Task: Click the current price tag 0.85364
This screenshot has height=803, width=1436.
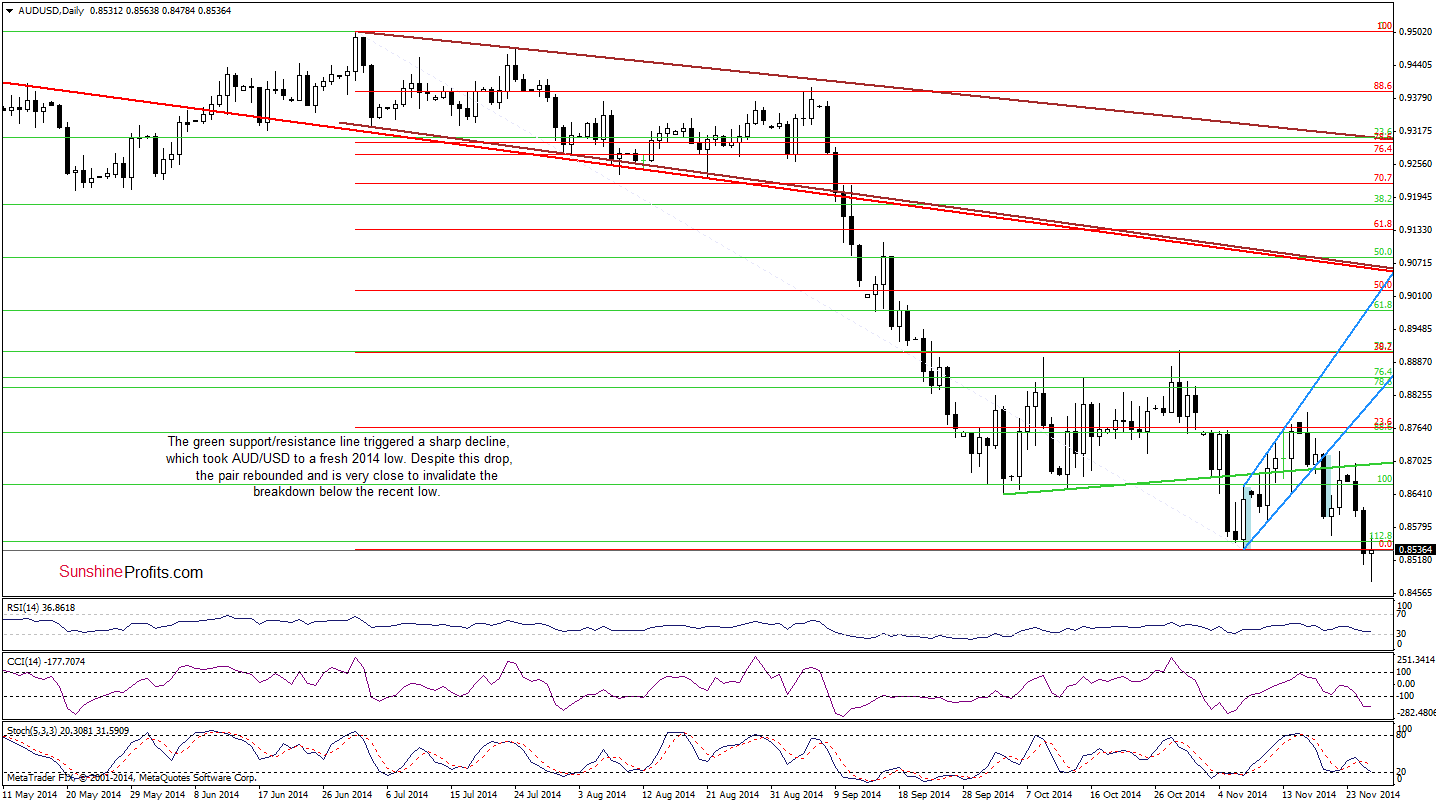Action: pos(1416,550)
